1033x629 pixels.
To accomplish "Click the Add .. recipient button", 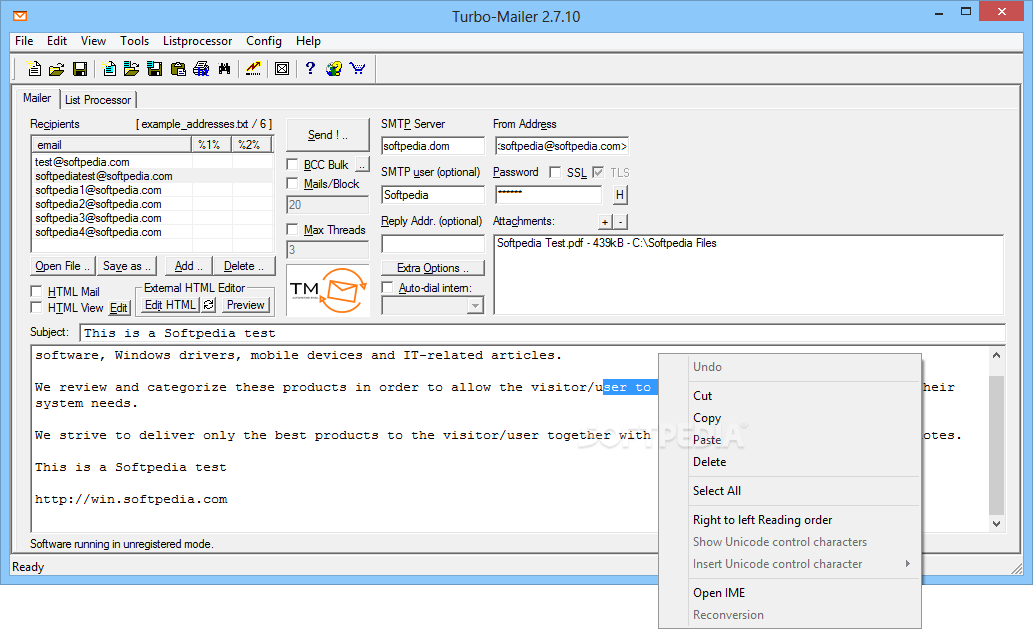I will point(188,266).
